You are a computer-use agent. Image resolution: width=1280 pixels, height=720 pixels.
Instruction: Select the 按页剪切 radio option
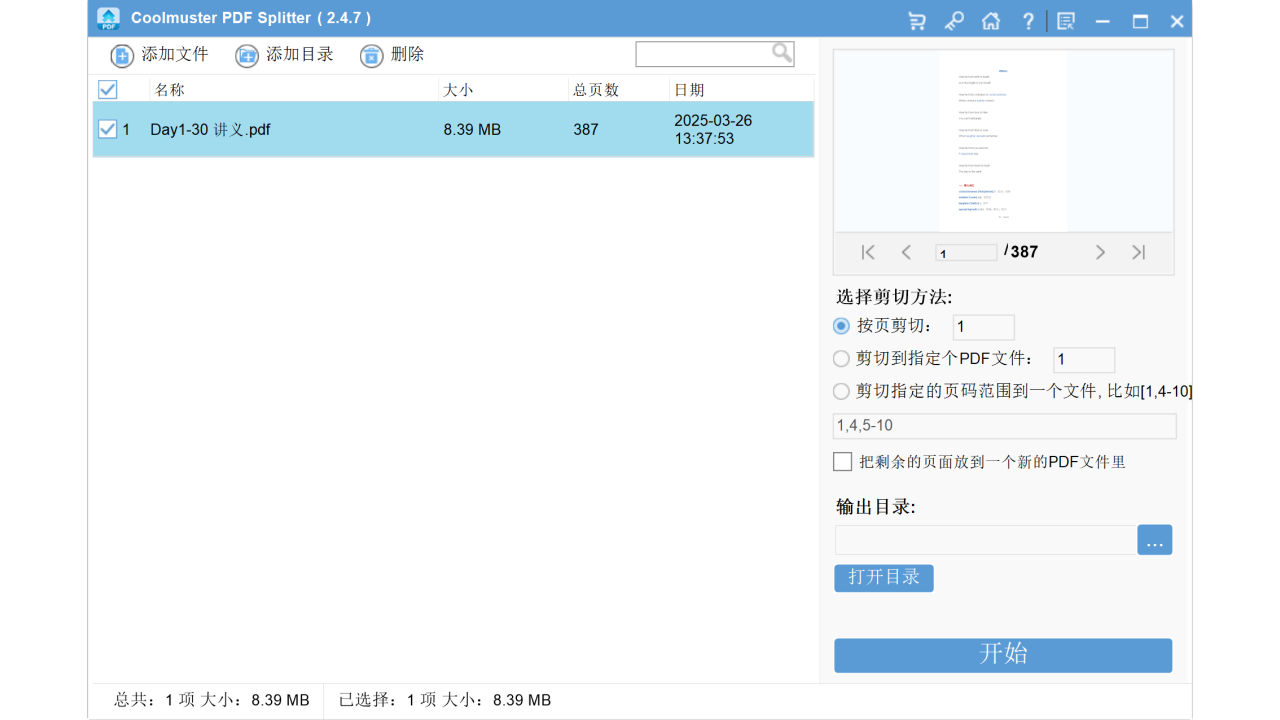pos(841,326)
